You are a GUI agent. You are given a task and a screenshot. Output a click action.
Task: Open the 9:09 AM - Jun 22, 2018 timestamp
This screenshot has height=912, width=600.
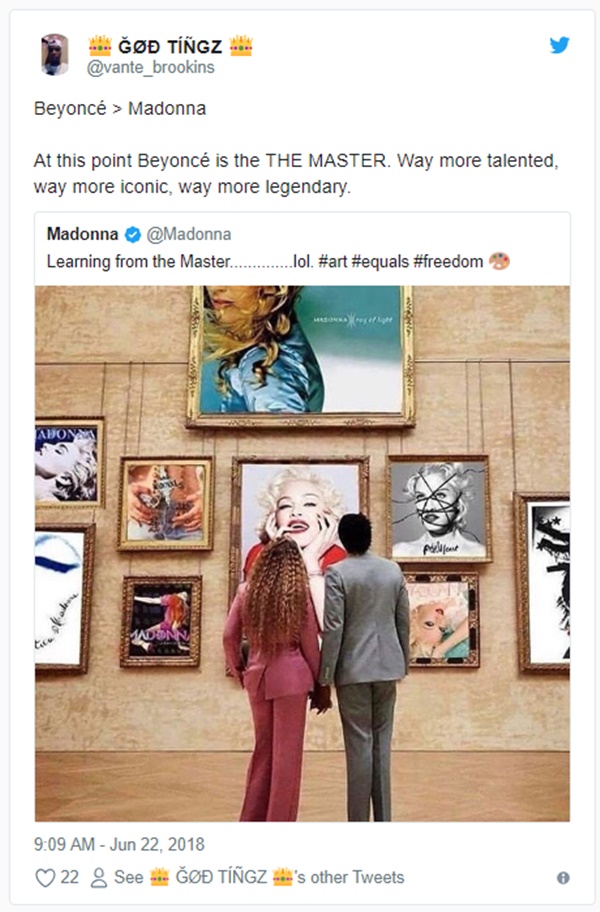(119, 845)
